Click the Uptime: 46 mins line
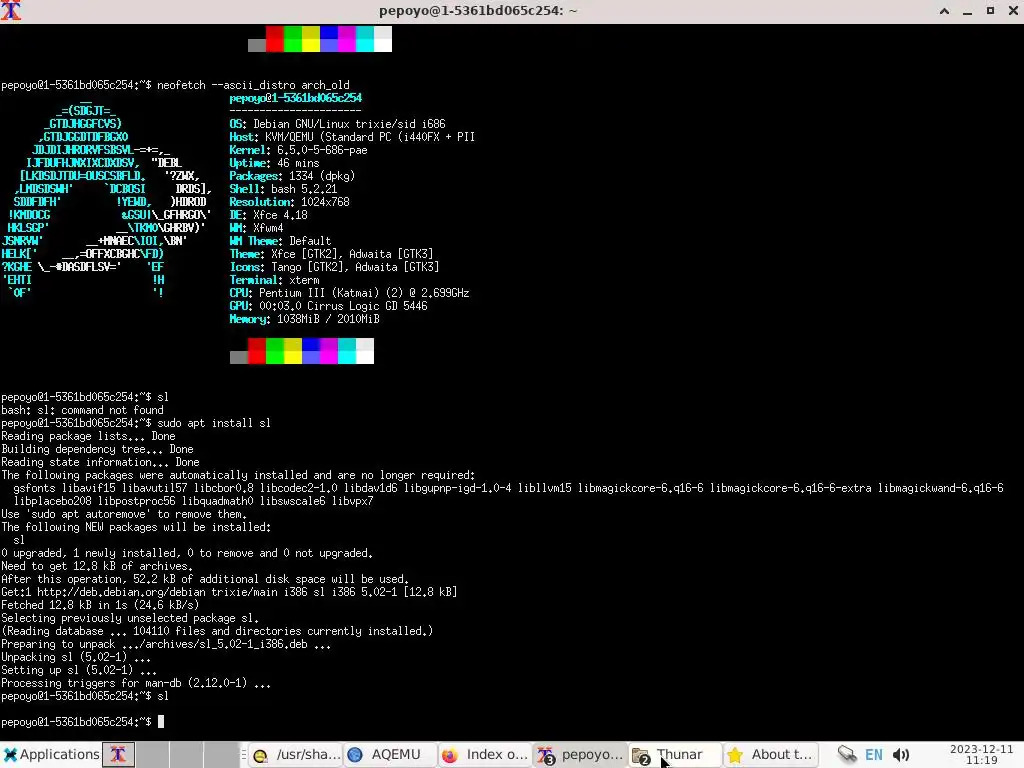The height and width of the screenshot is (768, 1024). (274, 163)
